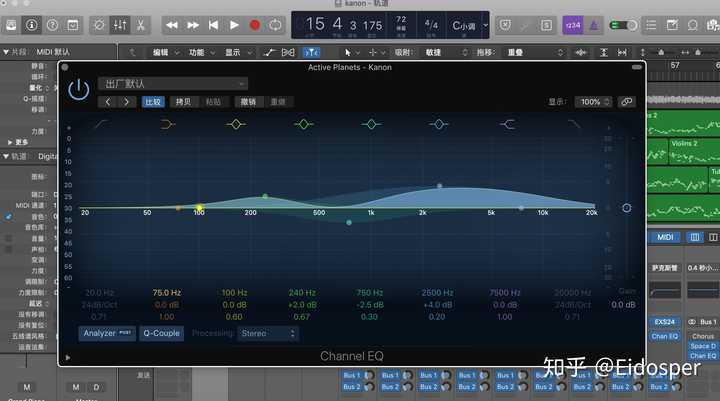
Task: Click the waveform zoom icon
Action: (x=581, y=52)
